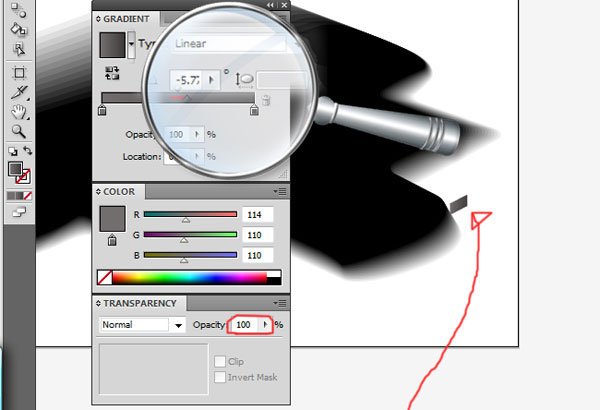Open the gradient Type dropdown showing Linear
Image resolution: width=600 pixels, height=410 pixels.
coord(228,44)
